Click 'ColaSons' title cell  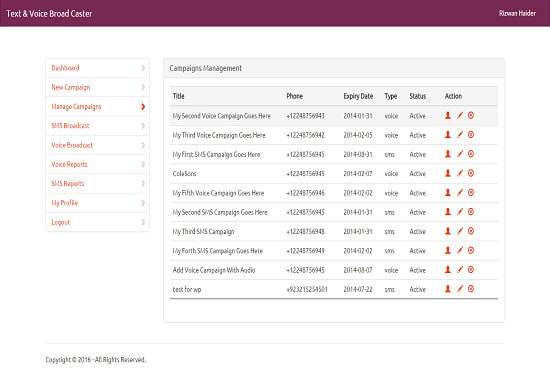point(185,174)
